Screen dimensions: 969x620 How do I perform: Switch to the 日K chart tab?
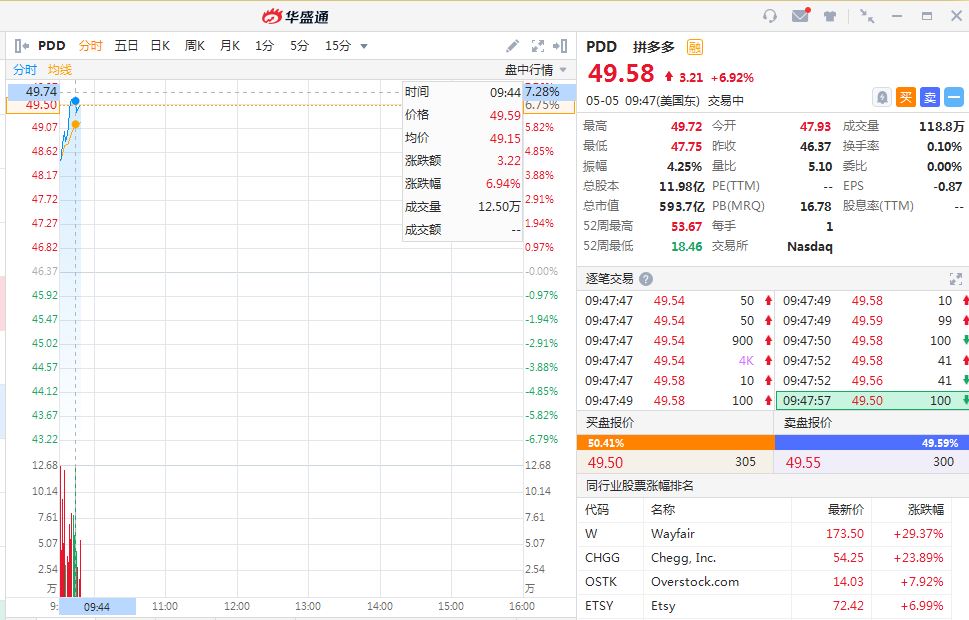click(x=160, y=46)
